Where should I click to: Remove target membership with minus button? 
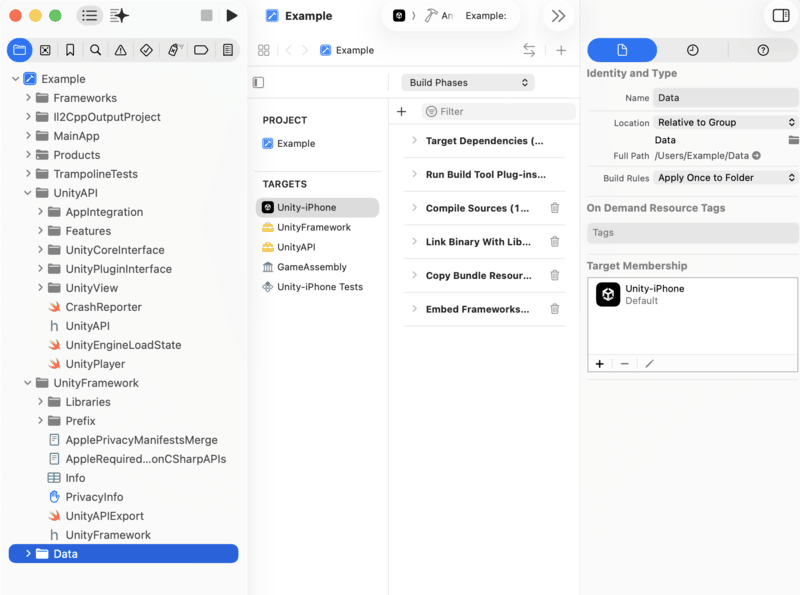tap(624, 364)
